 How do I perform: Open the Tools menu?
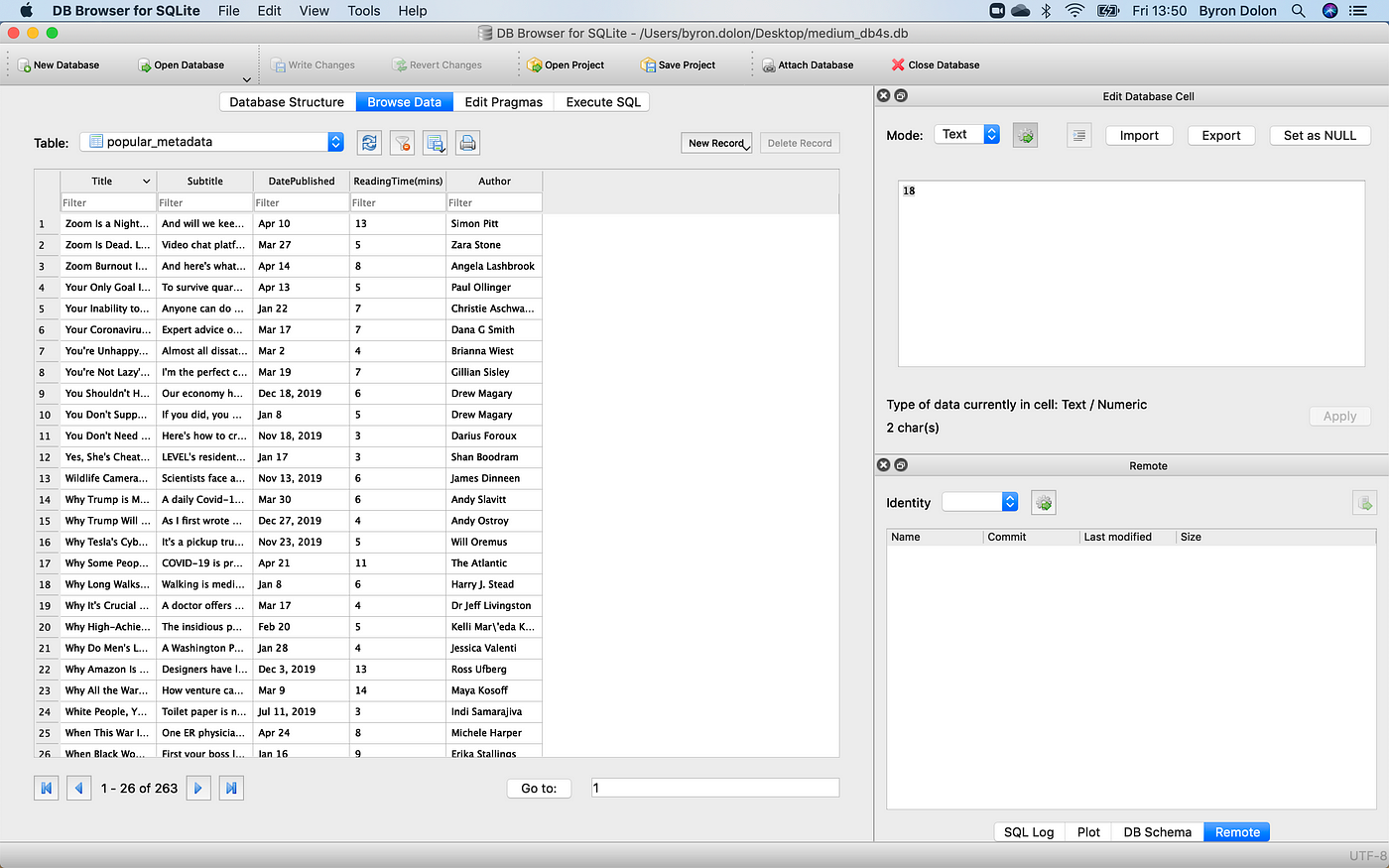point(364,11)
